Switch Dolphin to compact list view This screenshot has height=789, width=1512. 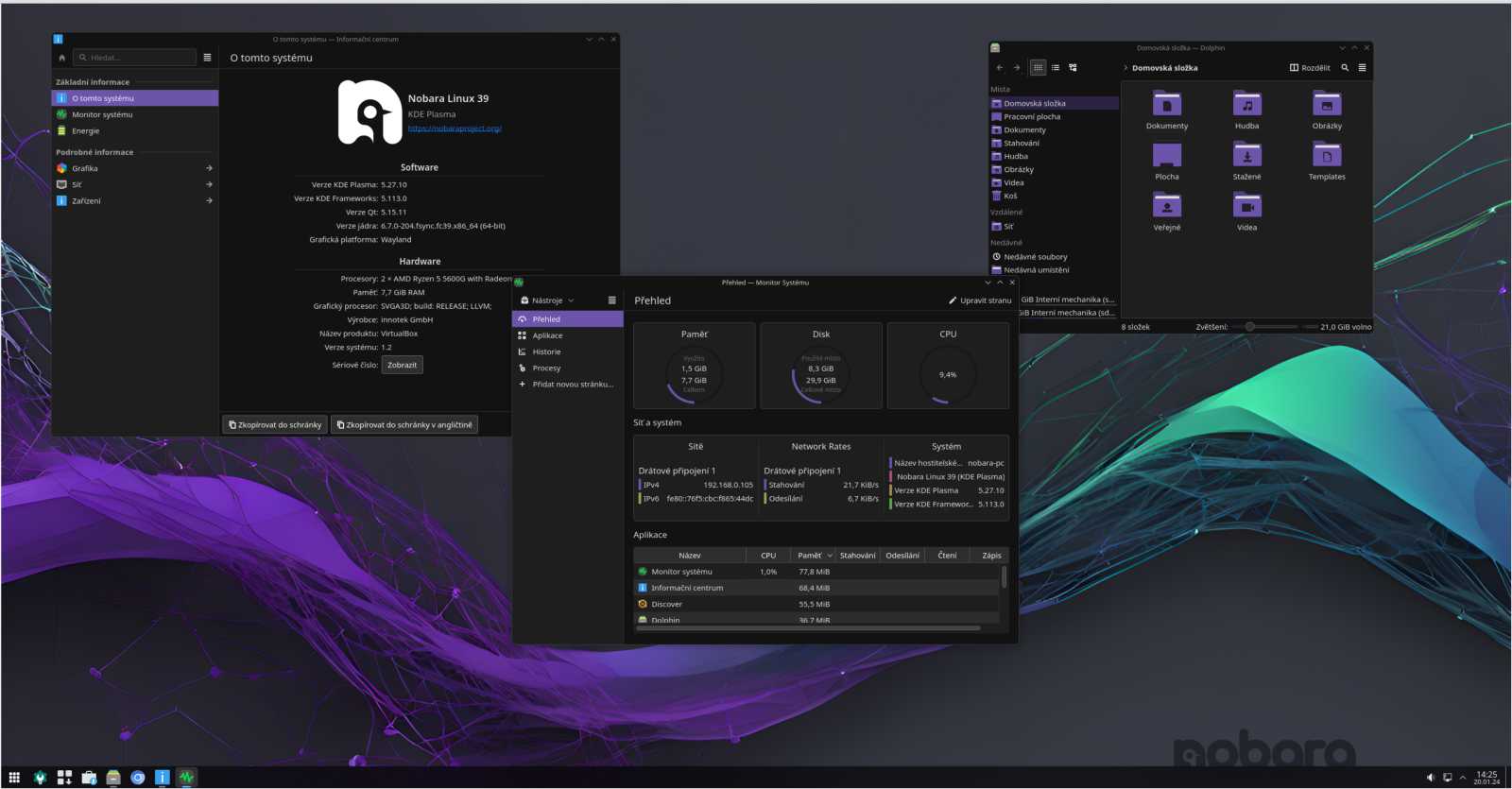pyautogui.click(x=1056, y=68)
